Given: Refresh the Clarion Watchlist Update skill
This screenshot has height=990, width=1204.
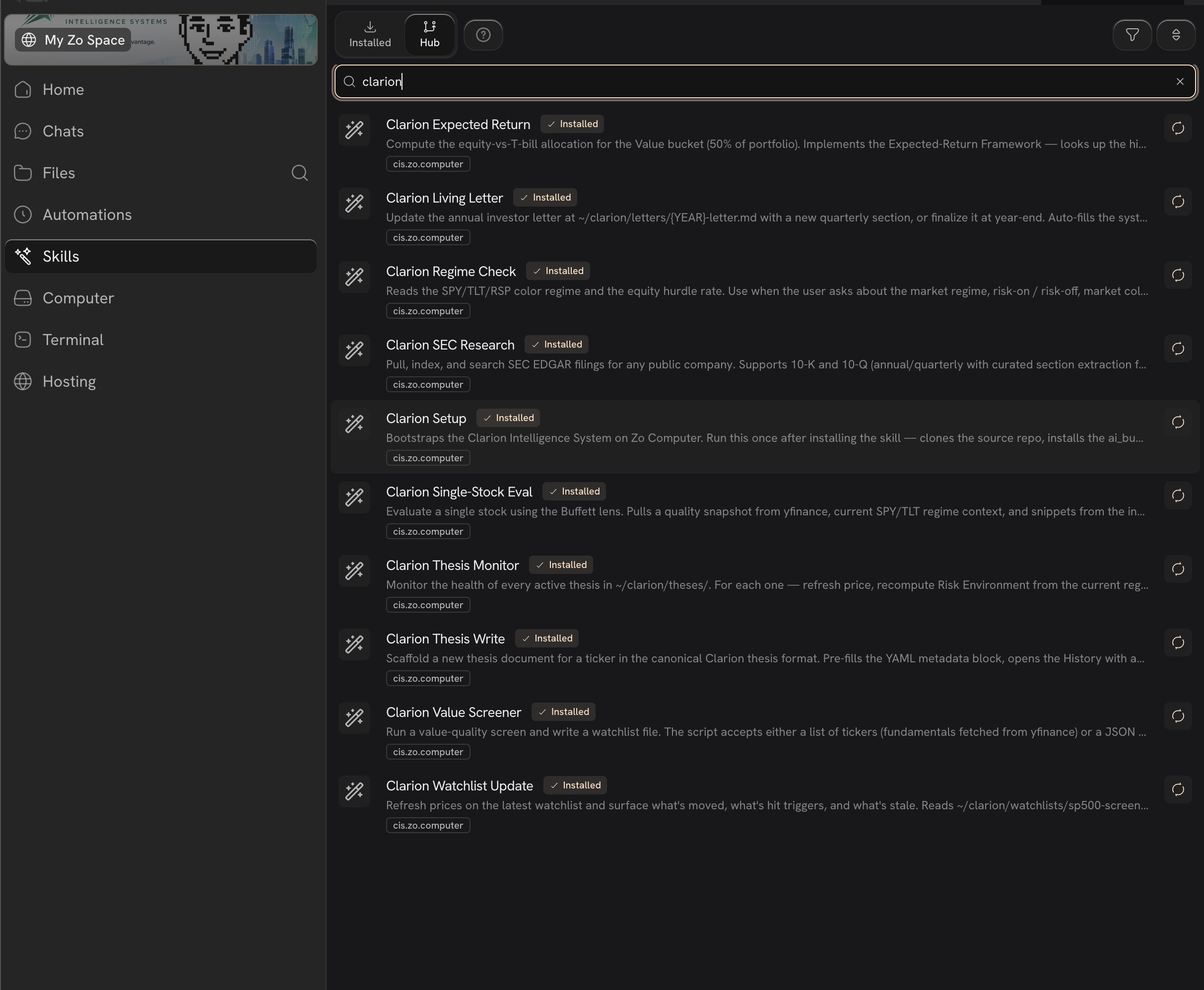Looking at the screenshot, I should point(1178,790).
